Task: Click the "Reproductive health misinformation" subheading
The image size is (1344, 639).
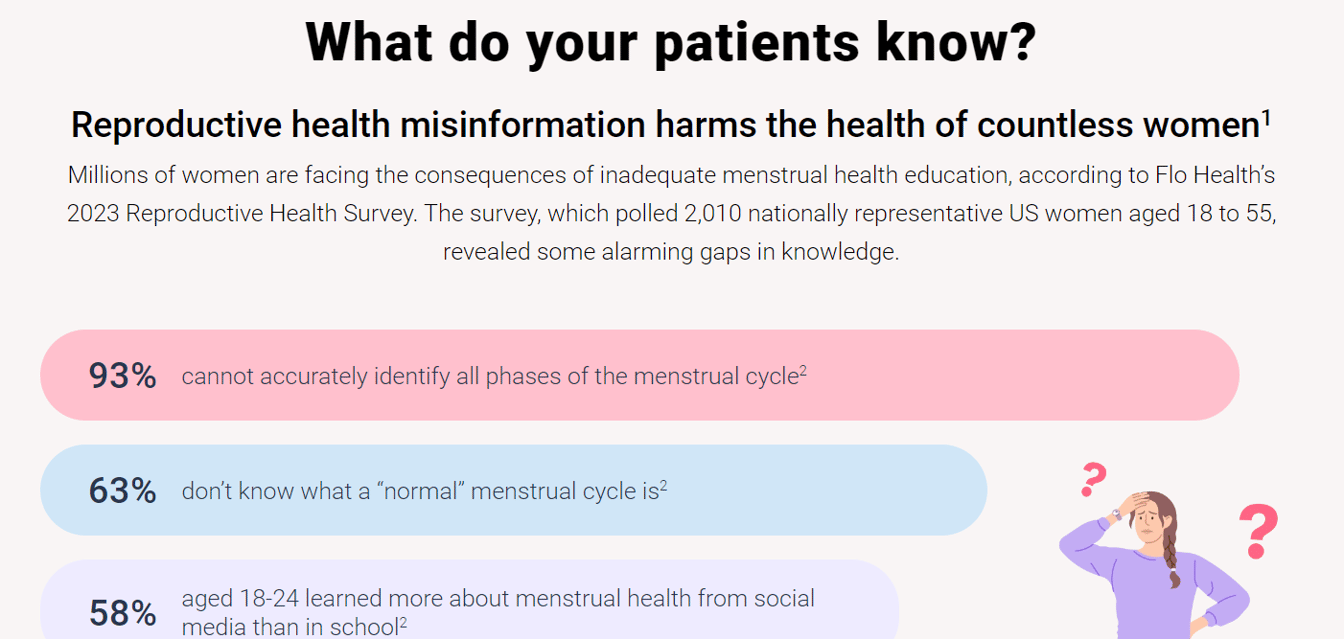Action: click(x=358, y=126)
